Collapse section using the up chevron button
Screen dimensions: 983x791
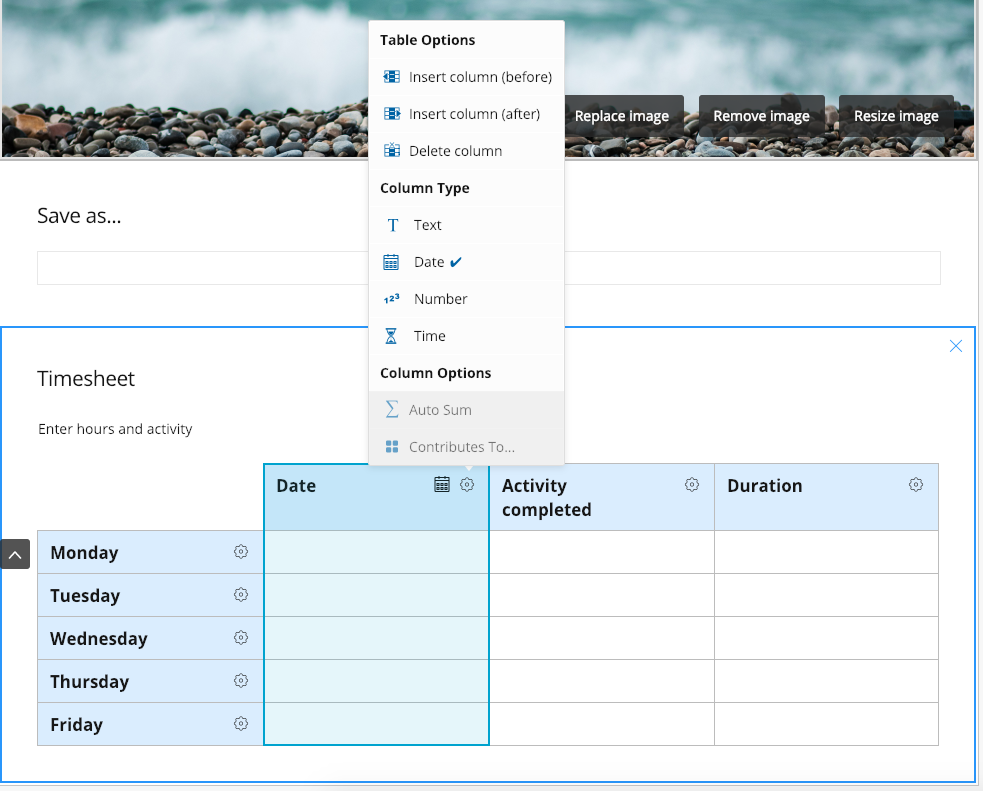tap(16, 554)
